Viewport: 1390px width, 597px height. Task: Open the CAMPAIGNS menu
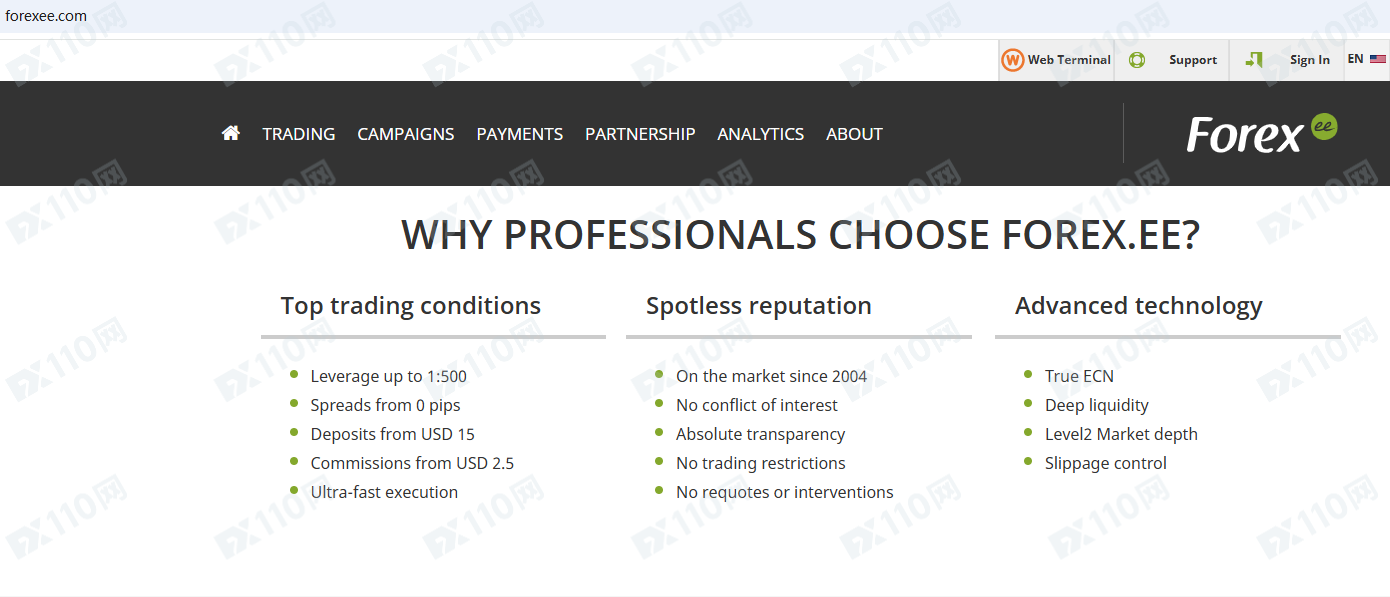tap(406, 134)
